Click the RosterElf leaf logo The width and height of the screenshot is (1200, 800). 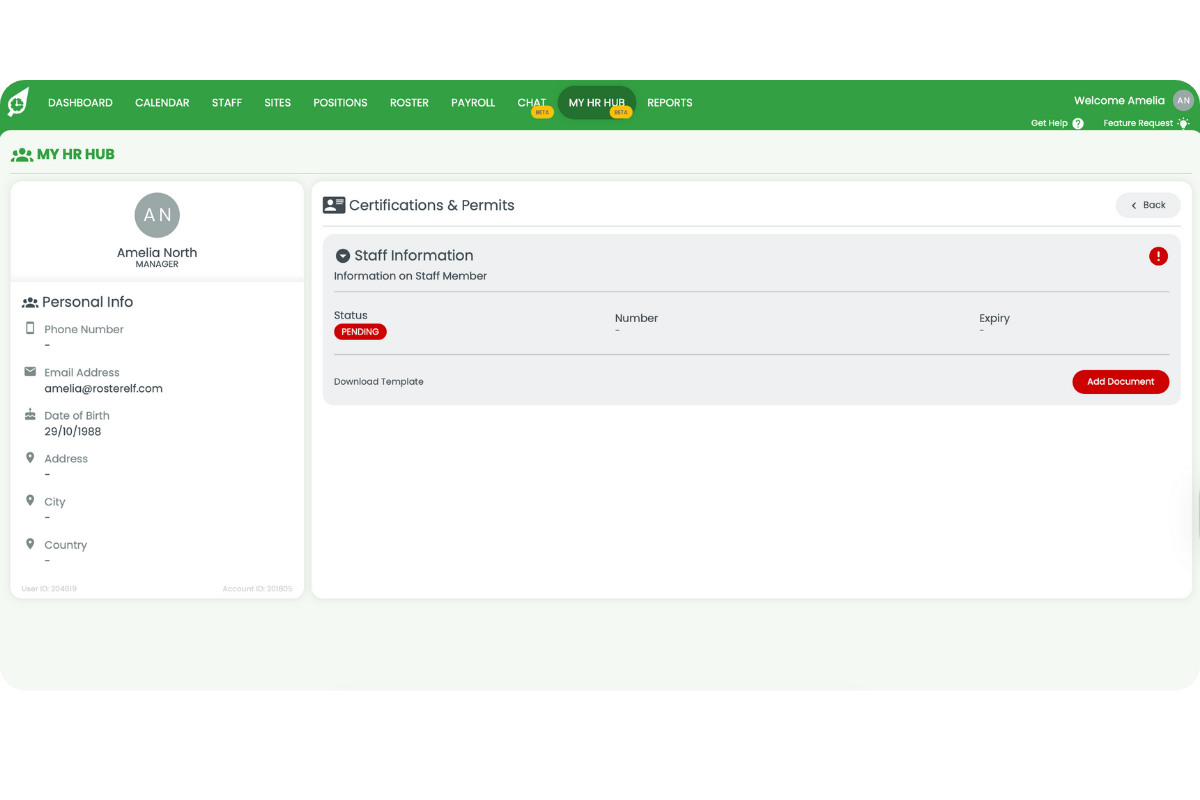17,100
